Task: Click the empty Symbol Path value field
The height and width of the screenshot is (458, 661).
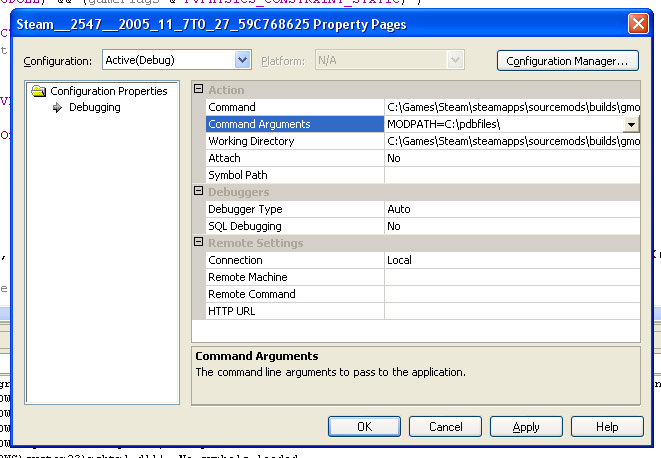Action: (512, 175)
